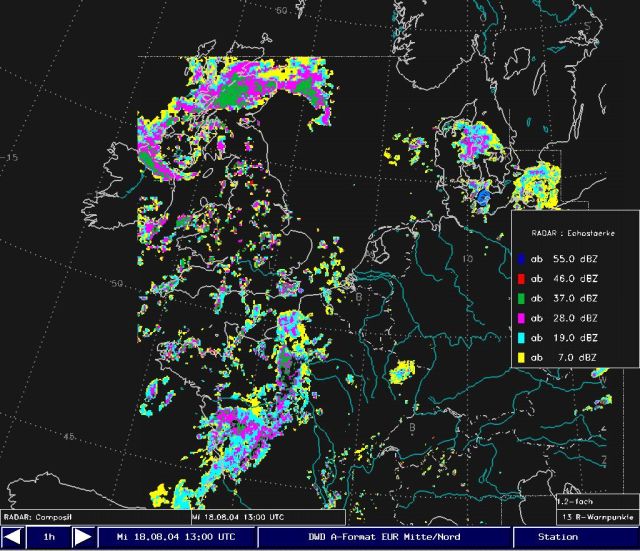Click the 7.0 dBZ legend text
Screen dimensions: 640x551
[577, 358]
